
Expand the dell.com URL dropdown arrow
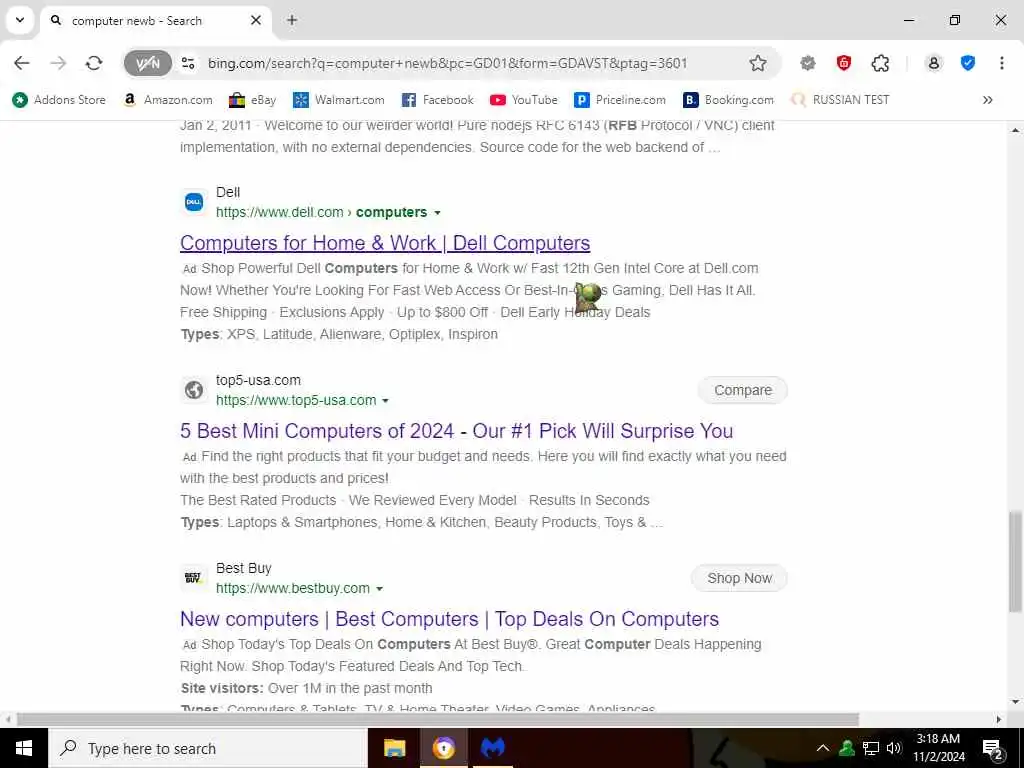[438, 213]
